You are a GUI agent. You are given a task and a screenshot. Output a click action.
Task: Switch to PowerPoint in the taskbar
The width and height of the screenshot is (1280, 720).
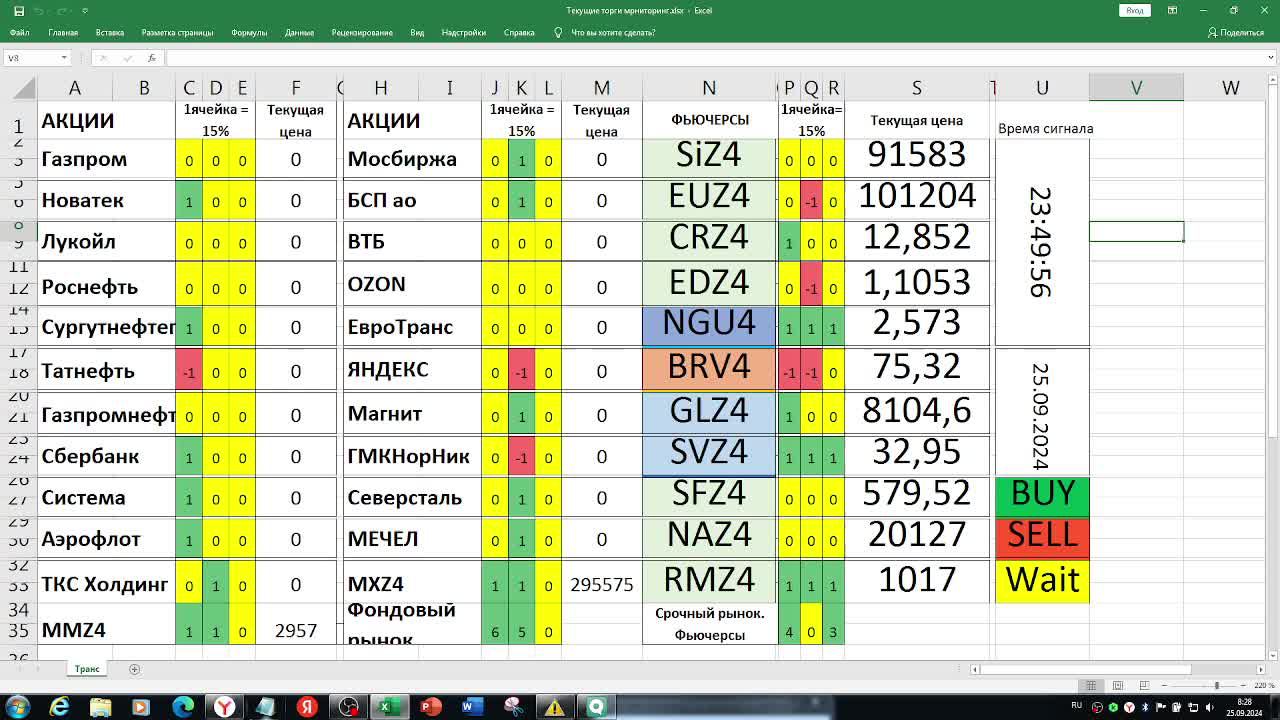coord(430,707)
